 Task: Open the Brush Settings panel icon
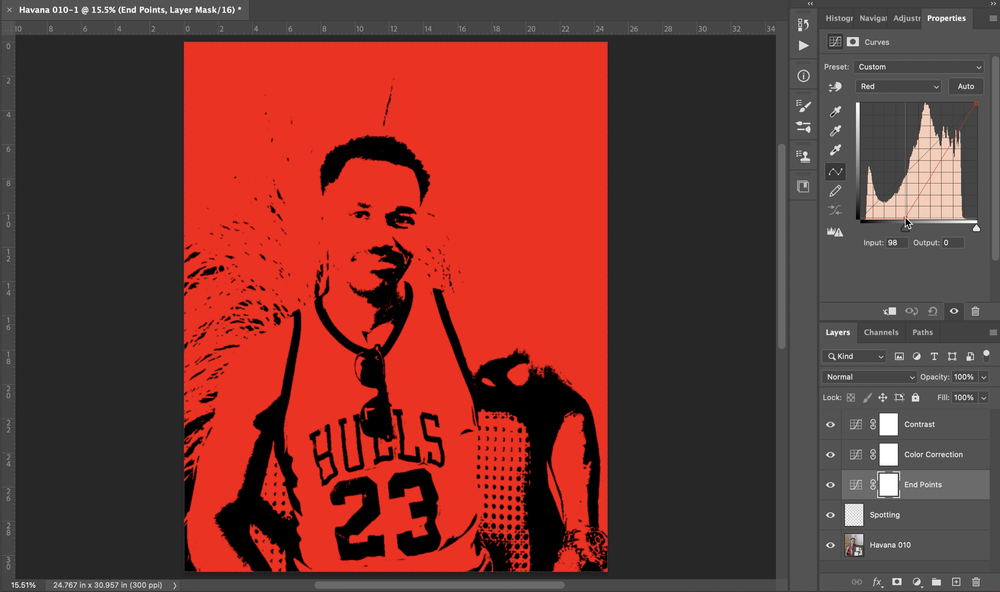(x=804, y=127)
